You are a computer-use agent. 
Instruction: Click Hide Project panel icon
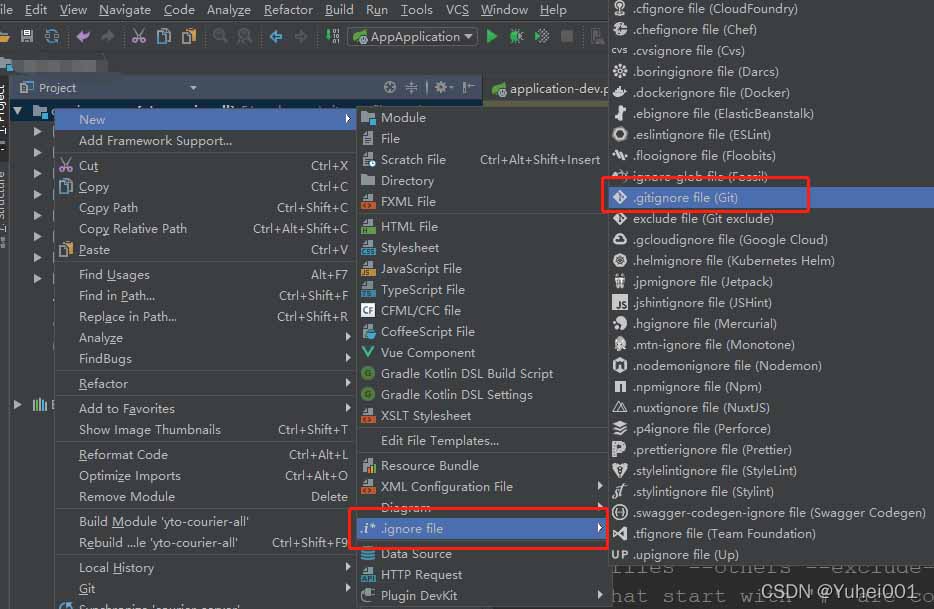click(468, 88)
